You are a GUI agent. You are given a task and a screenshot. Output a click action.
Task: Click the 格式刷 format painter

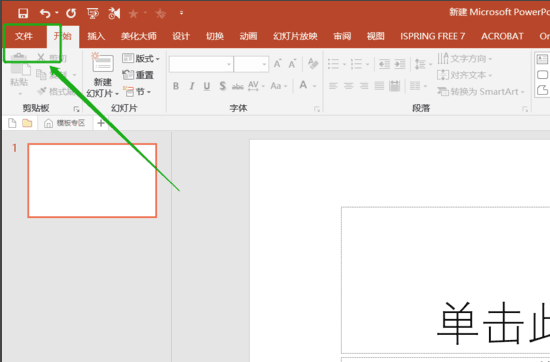[x=56, y=92]
